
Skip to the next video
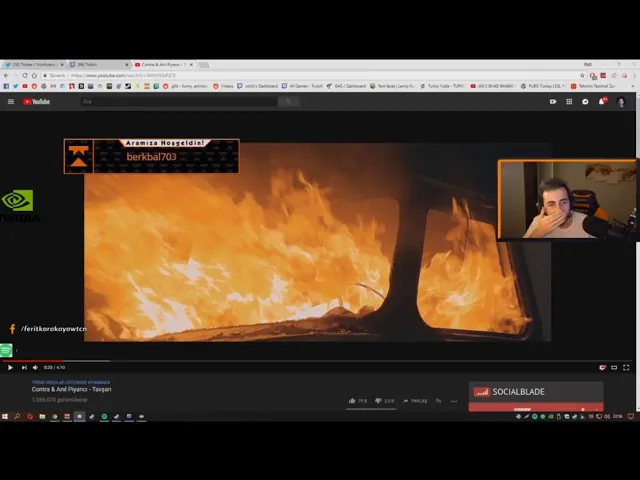(24, 367)
